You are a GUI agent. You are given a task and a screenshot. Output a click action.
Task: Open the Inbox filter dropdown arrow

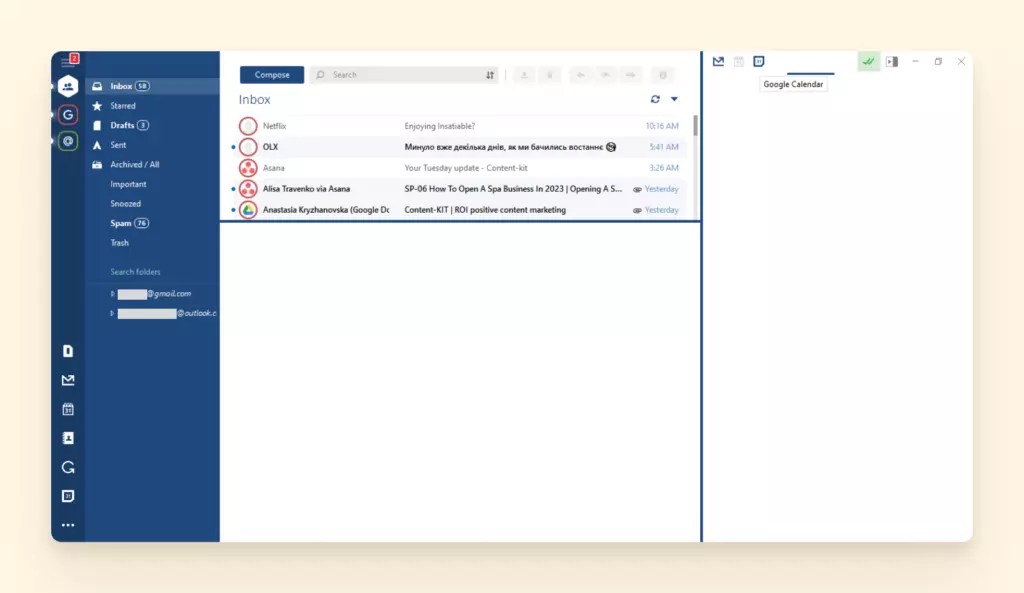click(673, 99)
